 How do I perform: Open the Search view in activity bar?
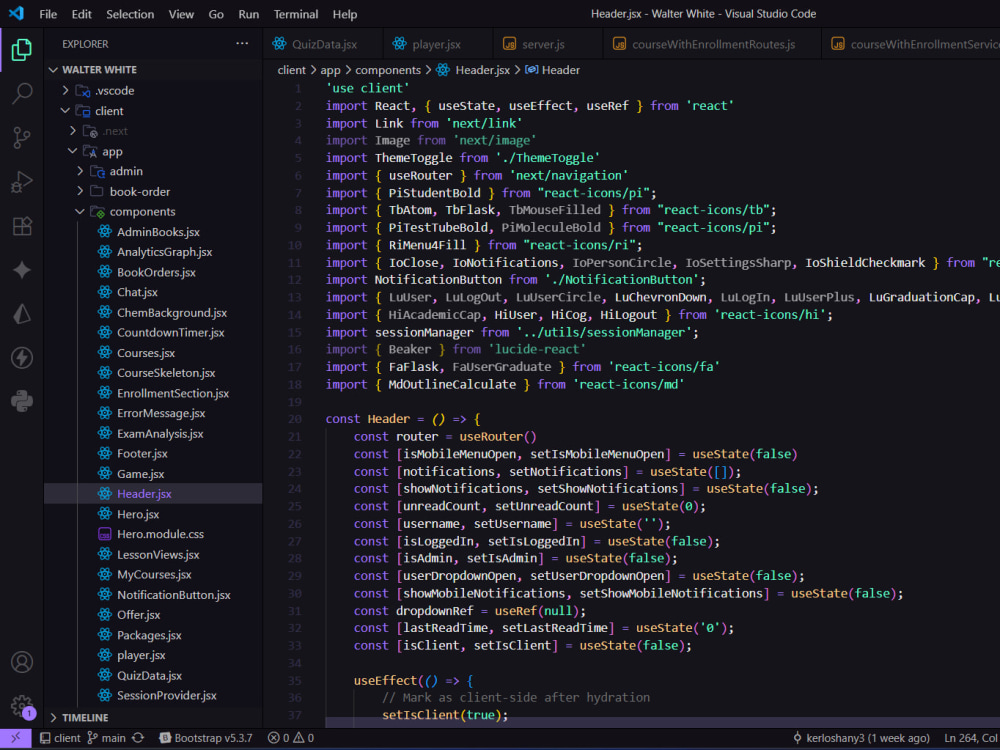[x=22, y=93]
